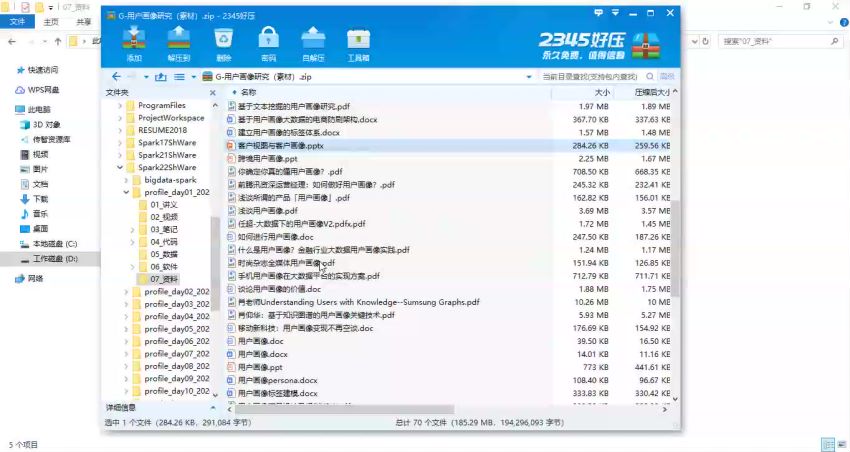Collapse the Spark22ShWare tree folder

pos(121,167)
